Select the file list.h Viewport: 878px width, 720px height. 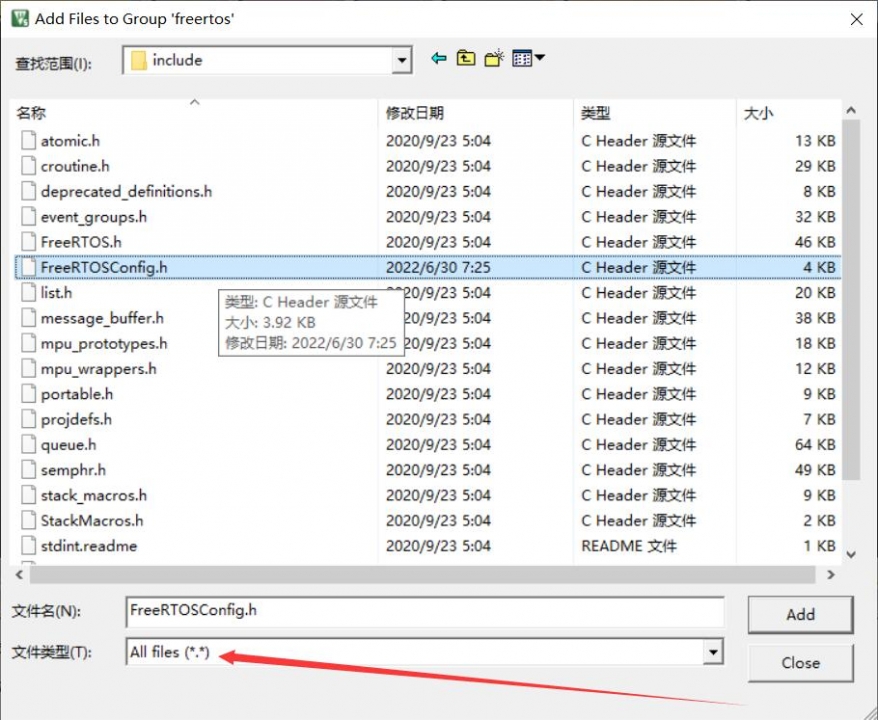(56, 293)
